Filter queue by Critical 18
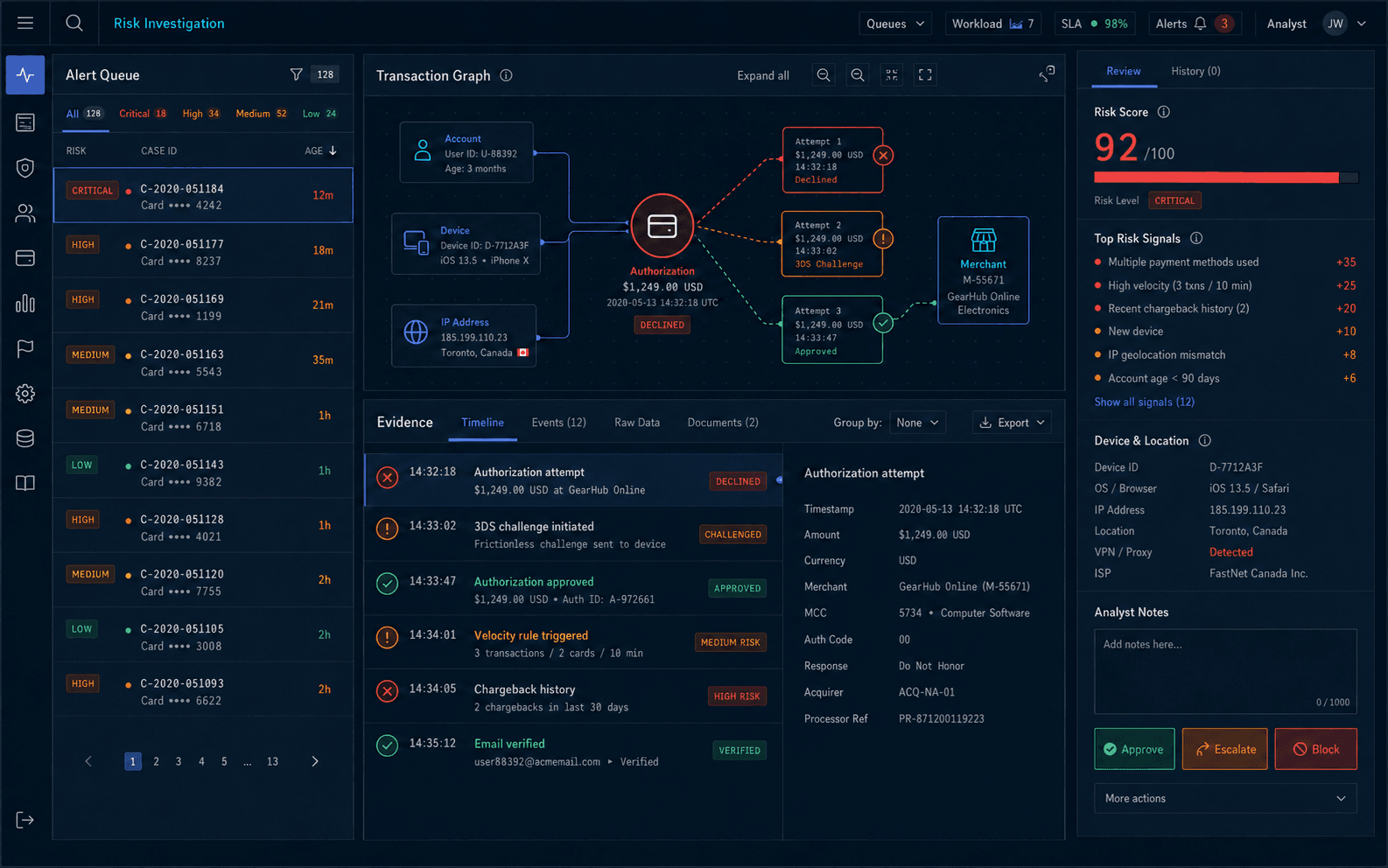This screenshot has height=868, width=1388. coord(143,114)
